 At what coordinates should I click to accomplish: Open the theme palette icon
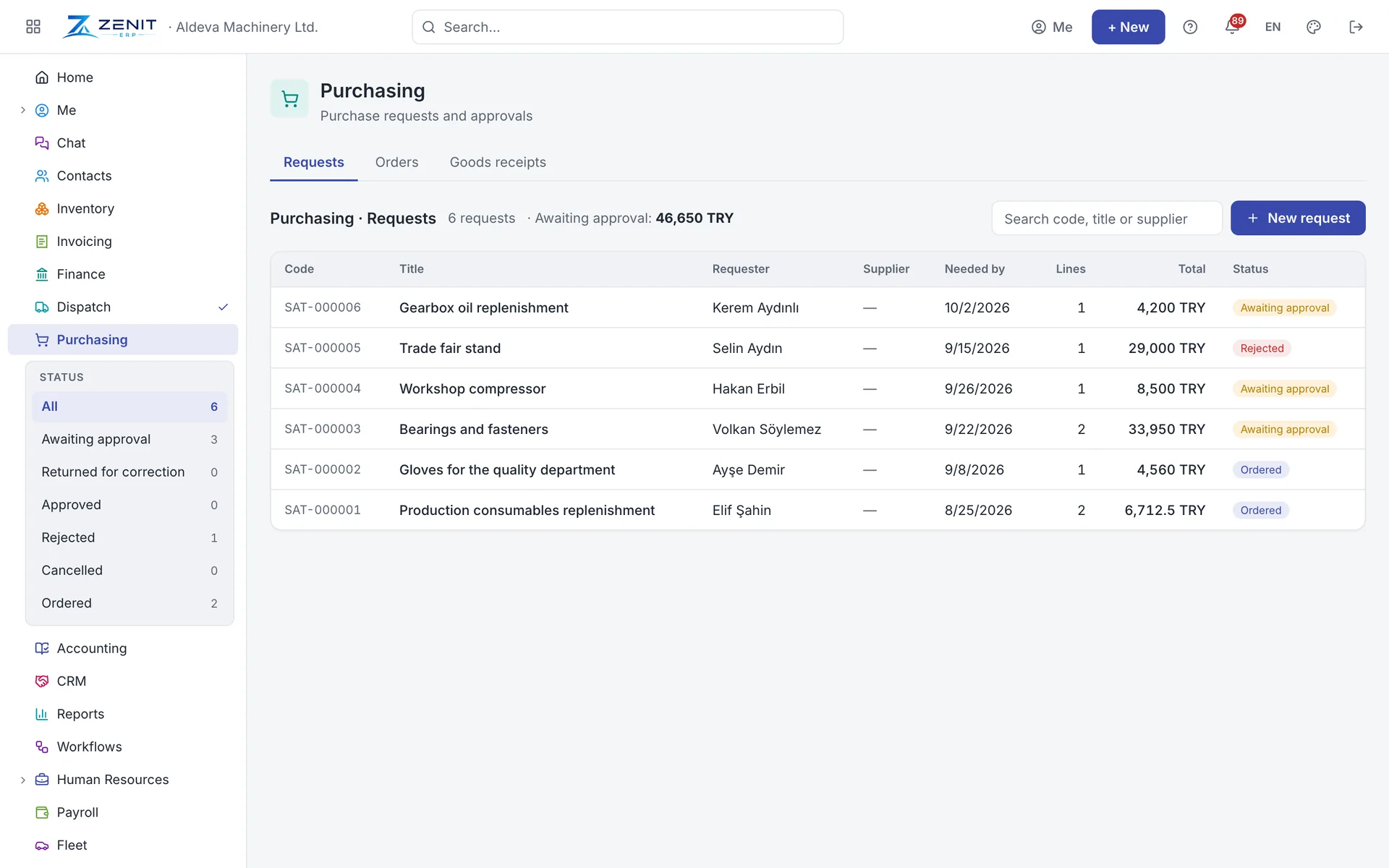[1314, 27]
